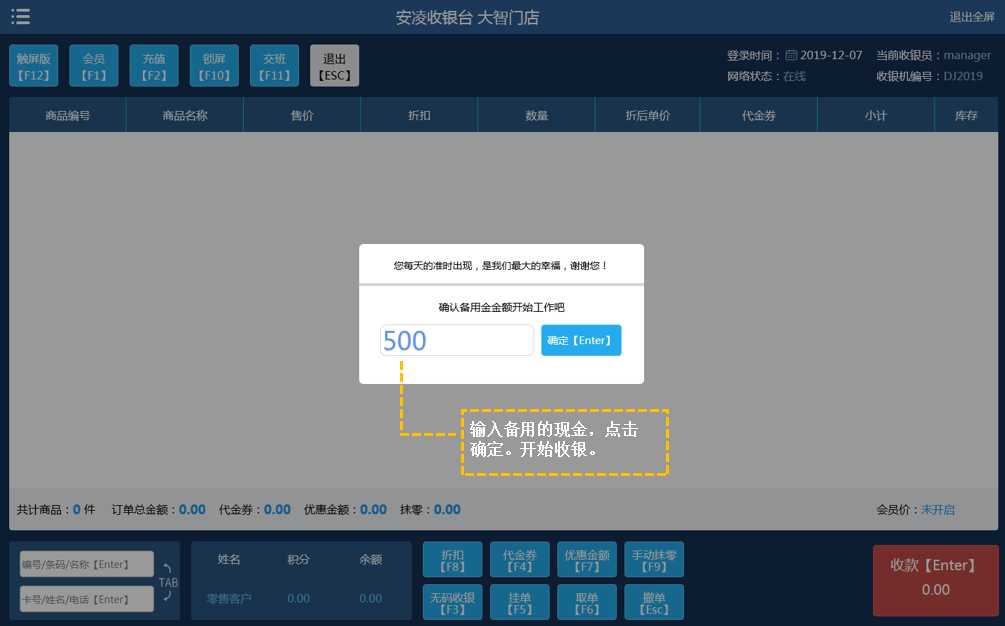Screen dimensions: 1005x626
Task: Cancel the order with 撤单【Esc】
Action: coord(653,601)
